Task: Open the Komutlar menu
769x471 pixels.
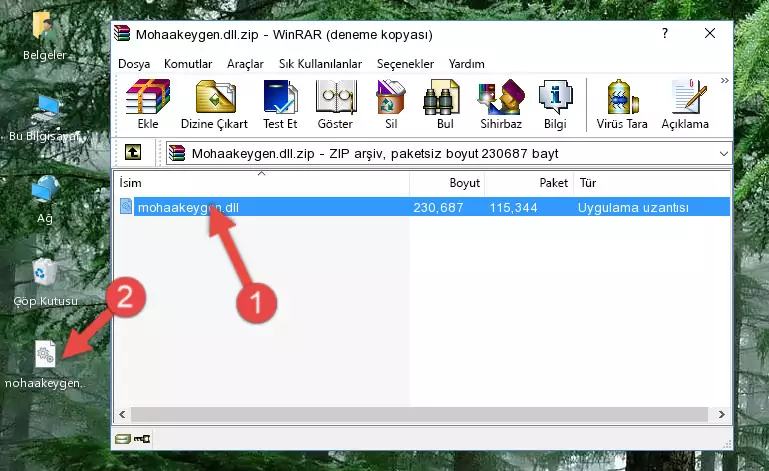Action: tap(188, 64)
